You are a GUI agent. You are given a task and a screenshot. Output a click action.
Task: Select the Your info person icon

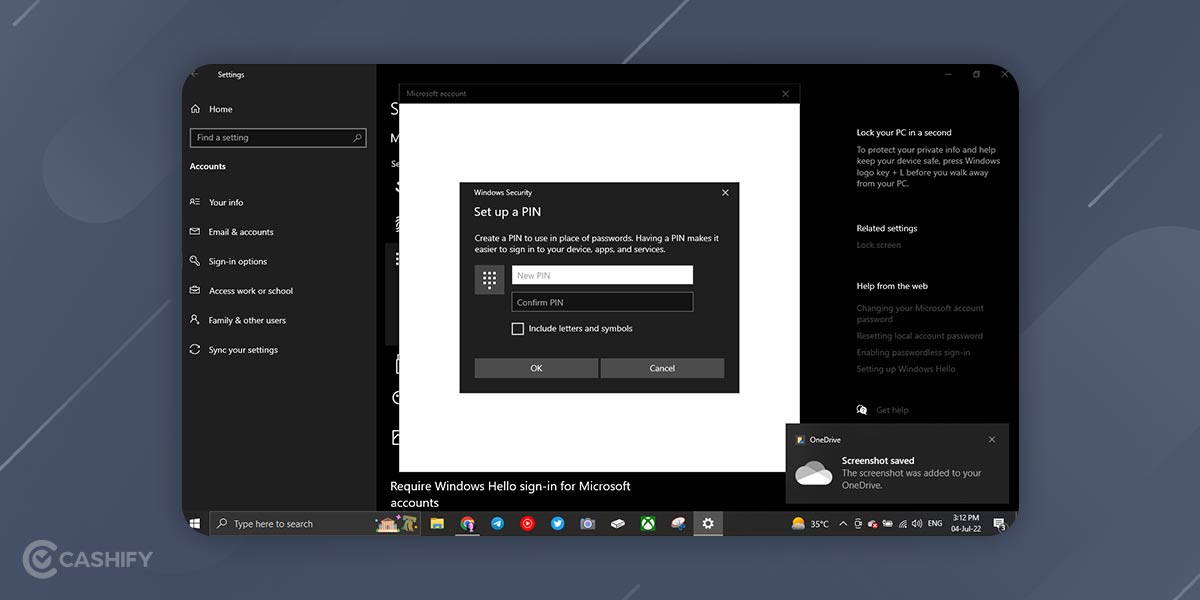point(197,202)
